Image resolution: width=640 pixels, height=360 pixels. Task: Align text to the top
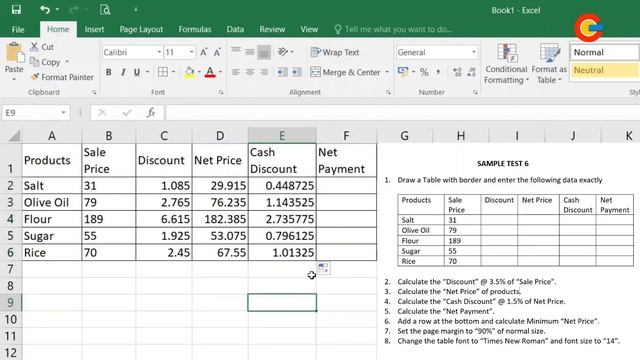(236, 51)
